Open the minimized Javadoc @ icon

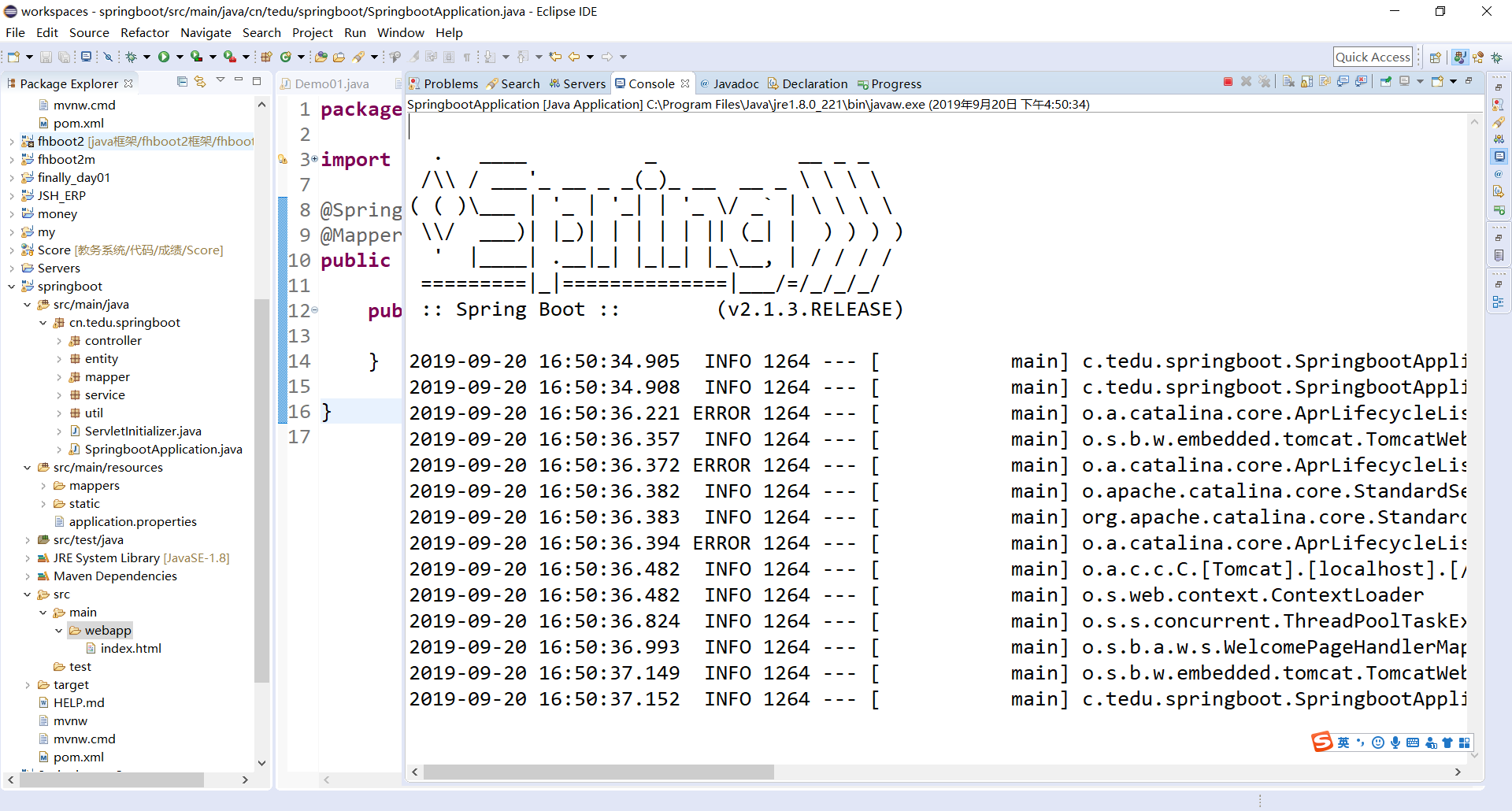[x=1499, y=174]
